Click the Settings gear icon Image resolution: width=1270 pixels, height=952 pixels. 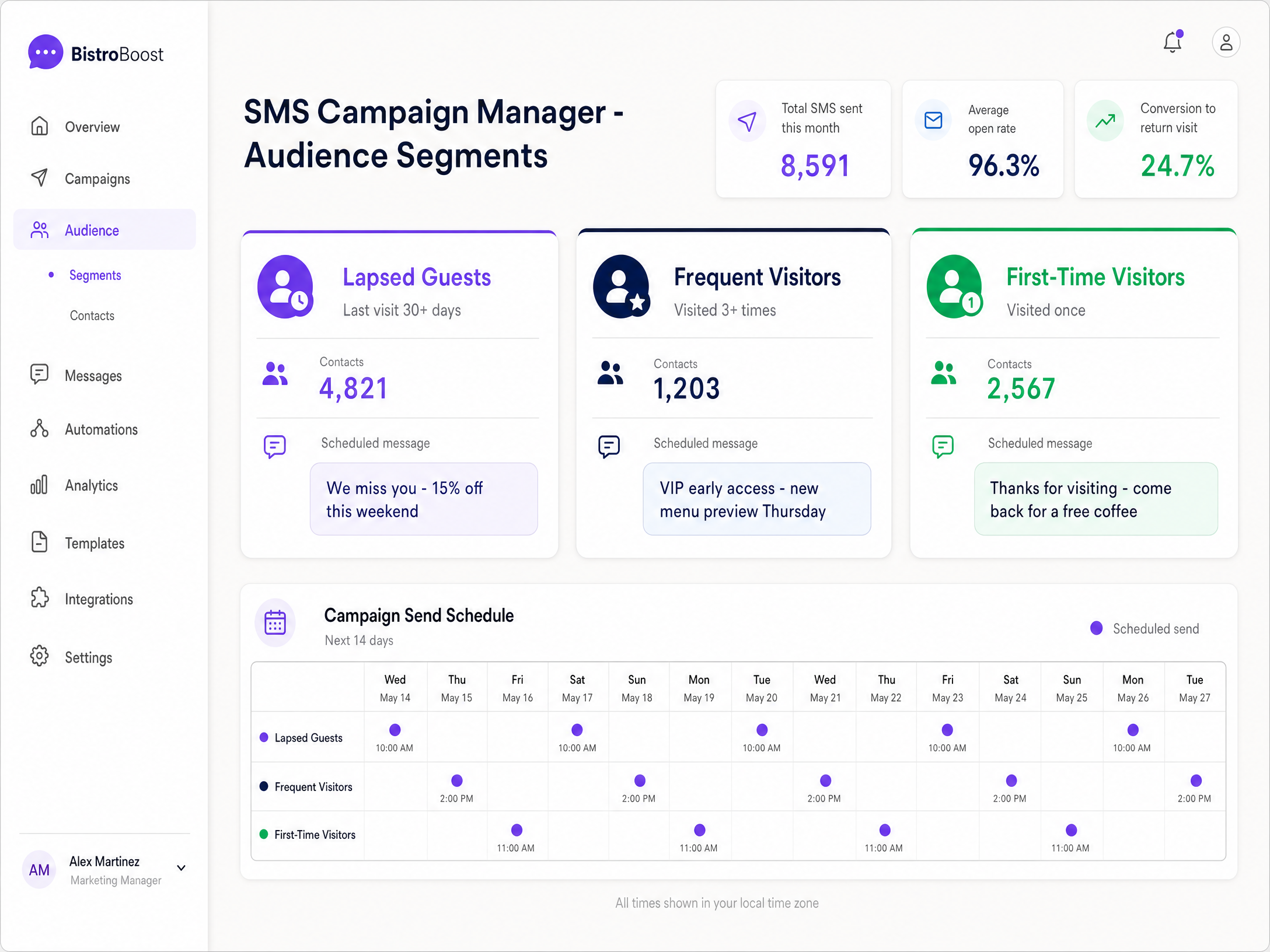(39, 656)
